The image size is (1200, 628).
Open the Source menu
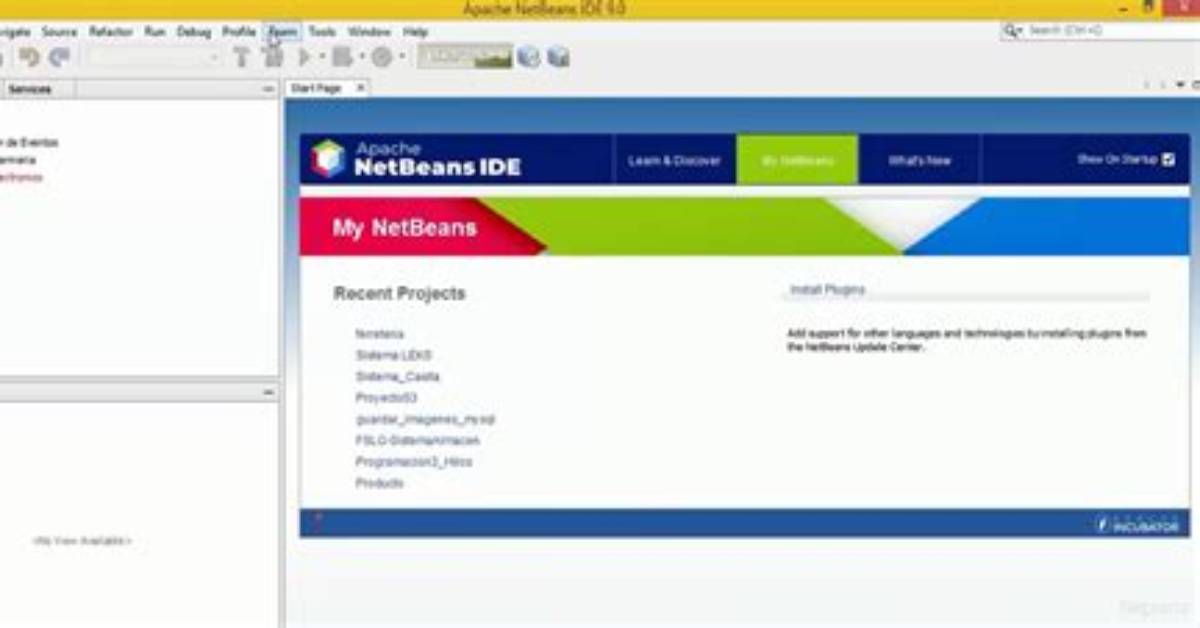(x=59, y=32)
